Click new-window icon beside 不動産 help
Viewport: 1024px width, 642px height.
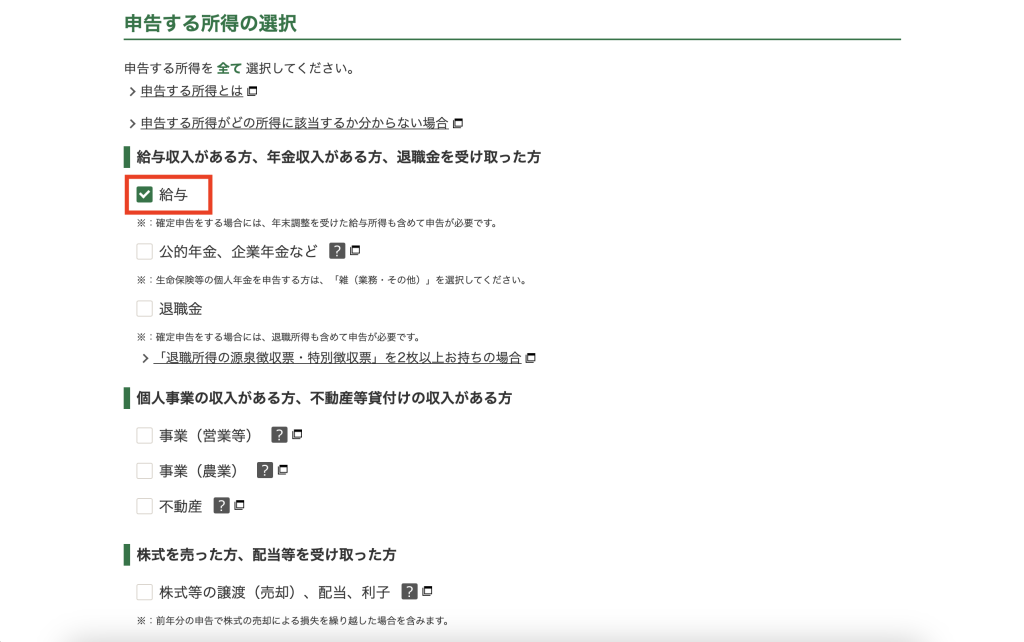(239, 506)
